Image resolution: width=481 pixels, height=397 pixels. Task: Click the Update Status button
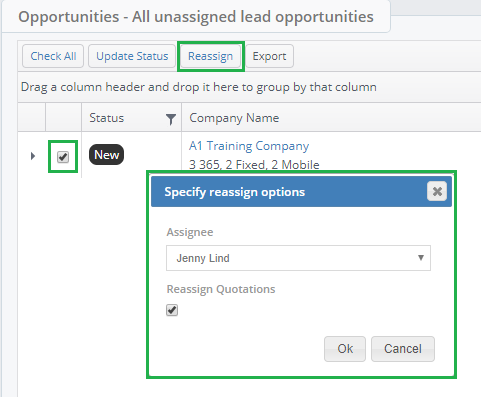coord(132,56)
